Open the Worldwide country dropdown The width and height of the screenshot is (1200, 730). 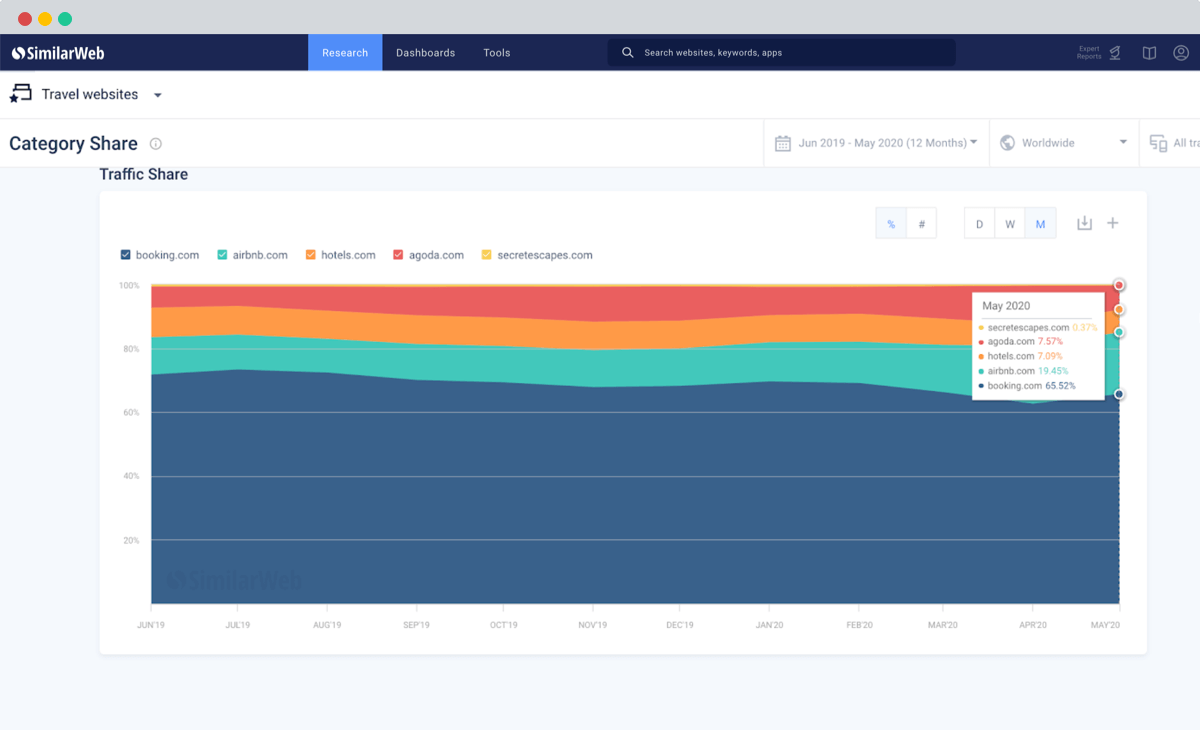[1064, 143]
